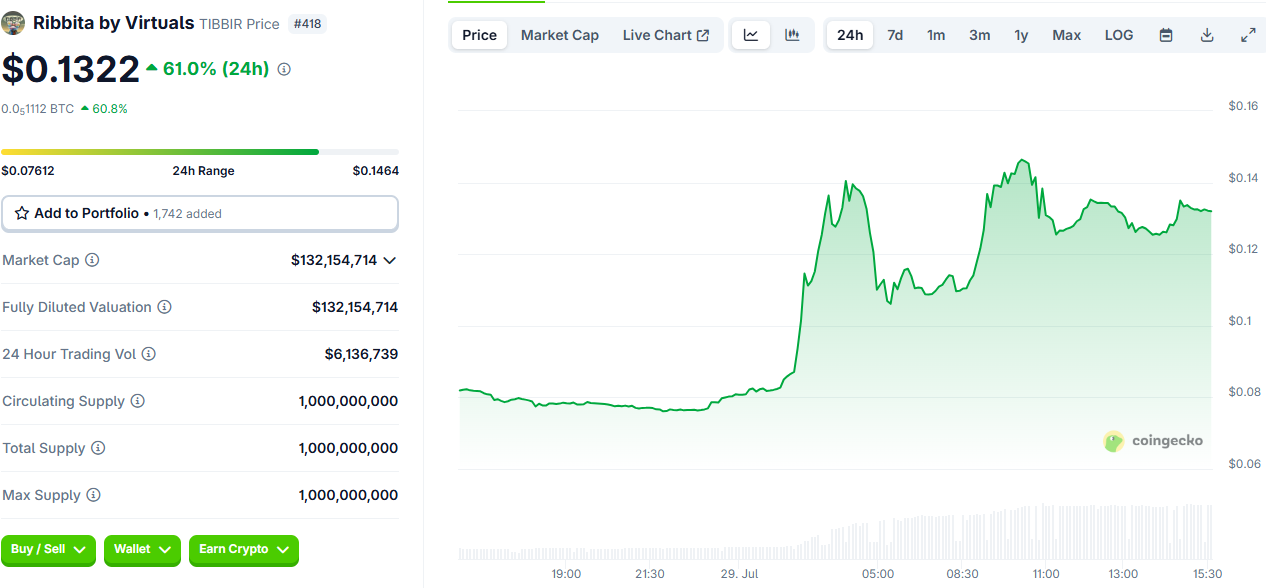The width and height of the screenshot is (1266, 588).
Task: Open the Buy / Sell dropdown
Action: pos(49,549)
